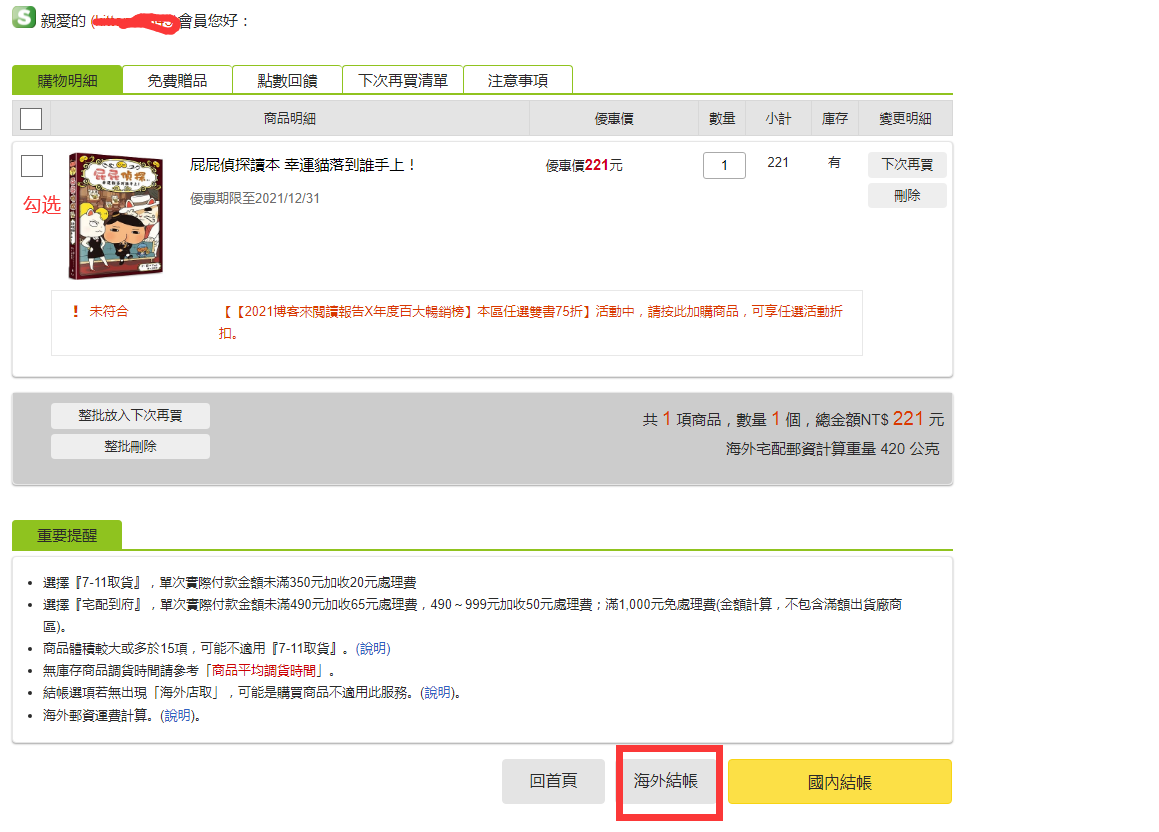
Task: Click the red exclamation warning icon
Action: tap(75, 311)
